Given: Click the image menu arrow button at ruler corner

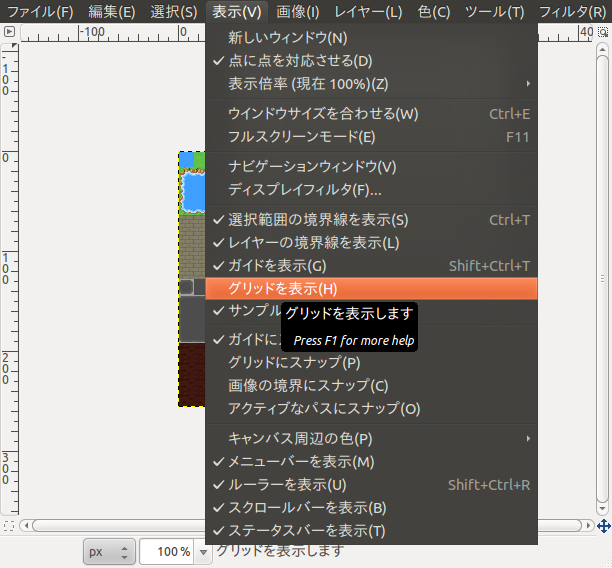Looking at the screenshot, I should (x=9, y=31).
